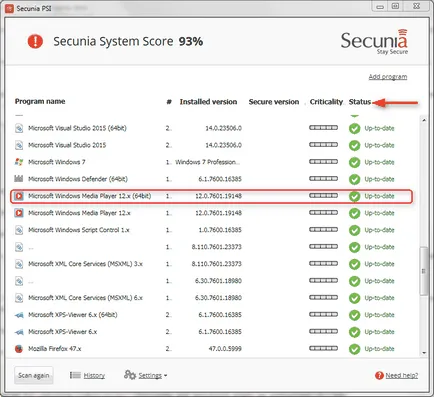Click the Windows Media Player 12.x (64bit) icon
This screenshot has width=434, height=397.
[19, 196]
